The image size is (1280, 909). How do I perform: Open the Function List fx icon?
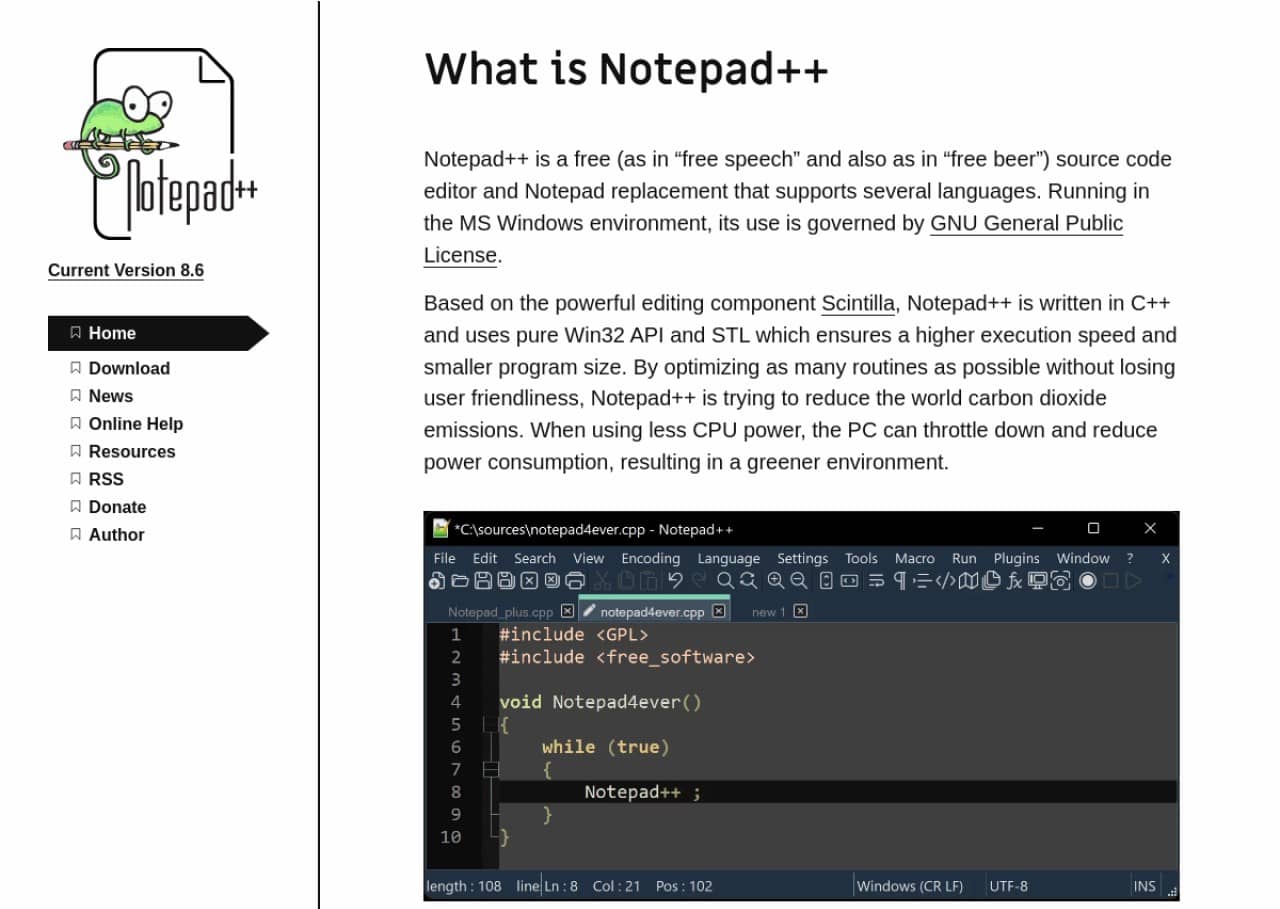pyautogui.click(x=1014, y=580)
